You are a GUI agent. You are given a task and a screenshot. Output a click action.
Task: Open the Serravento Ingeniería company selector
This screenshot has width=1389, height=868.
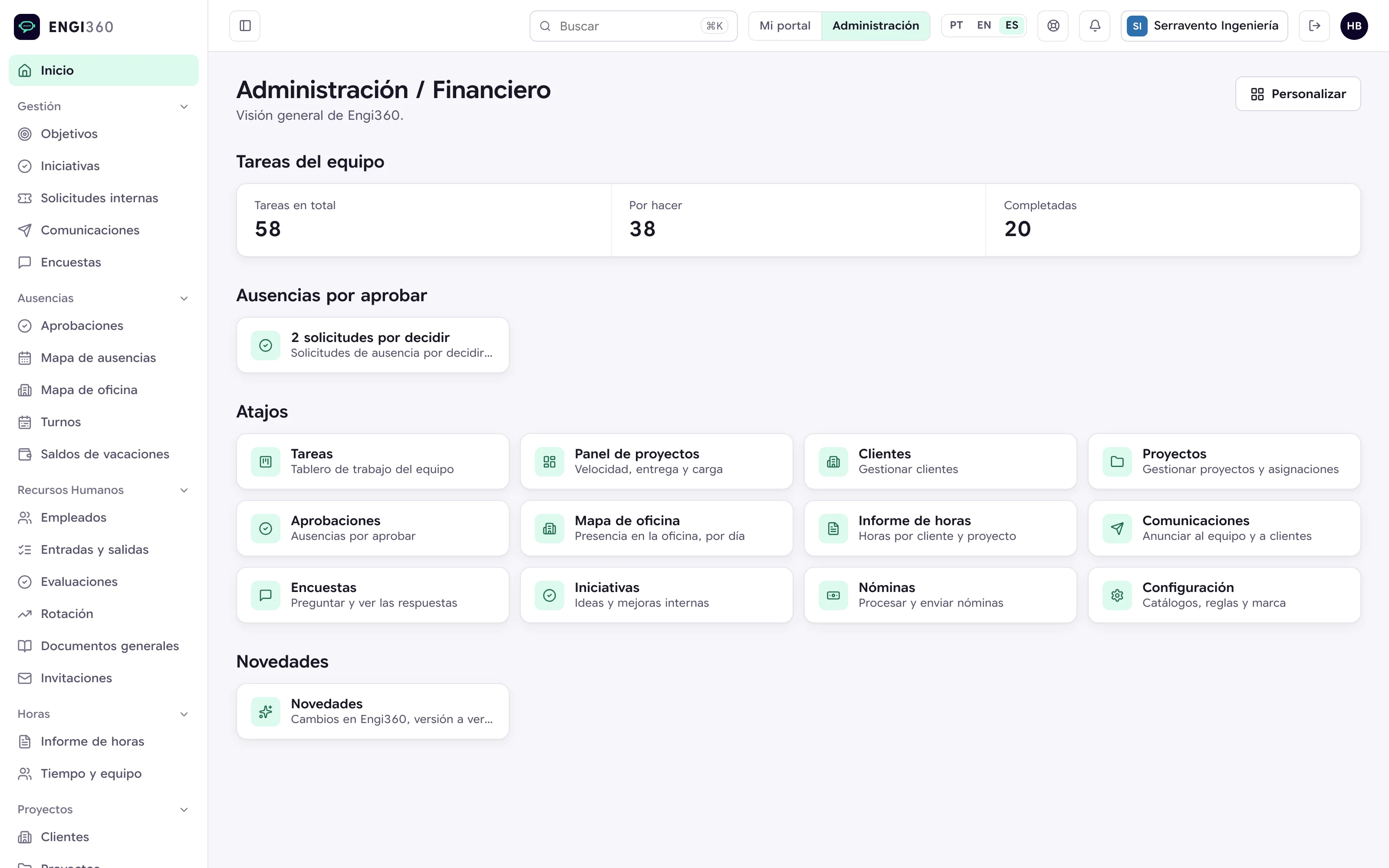[x=1204, y=26]
